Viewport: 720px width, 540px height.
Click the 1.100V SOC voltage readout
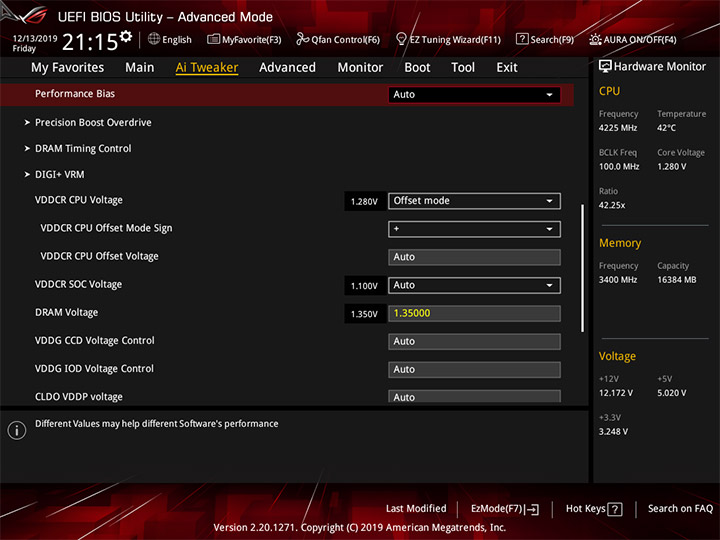tap(365, 286)
